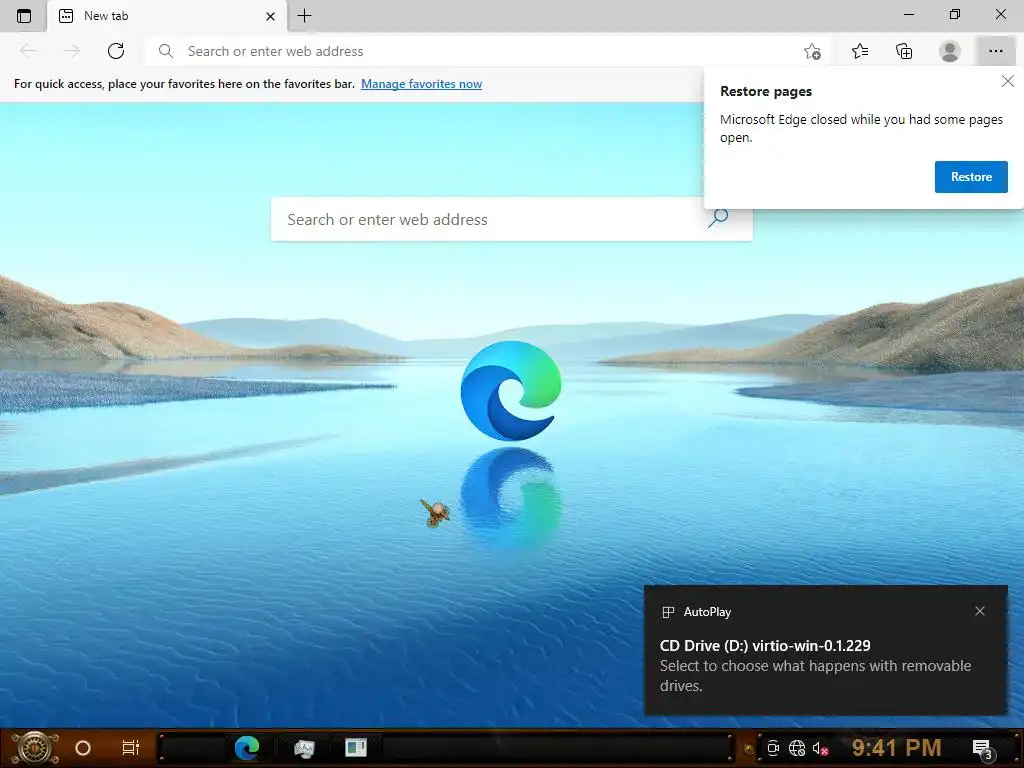The image size is (1024, 768).
Task: Click the page center search box
Action: (511, 219)
